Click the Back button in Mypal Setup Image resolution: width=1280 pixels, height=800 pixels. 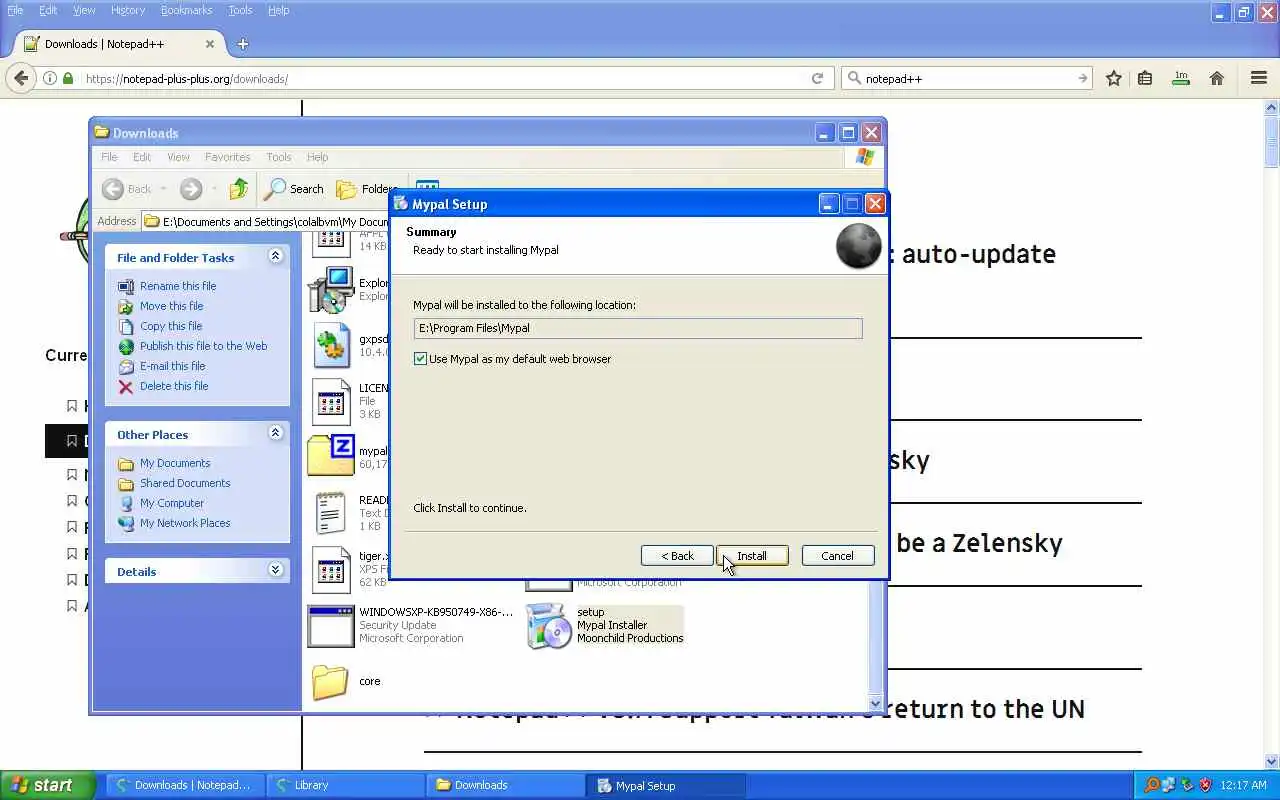[677, 556]
